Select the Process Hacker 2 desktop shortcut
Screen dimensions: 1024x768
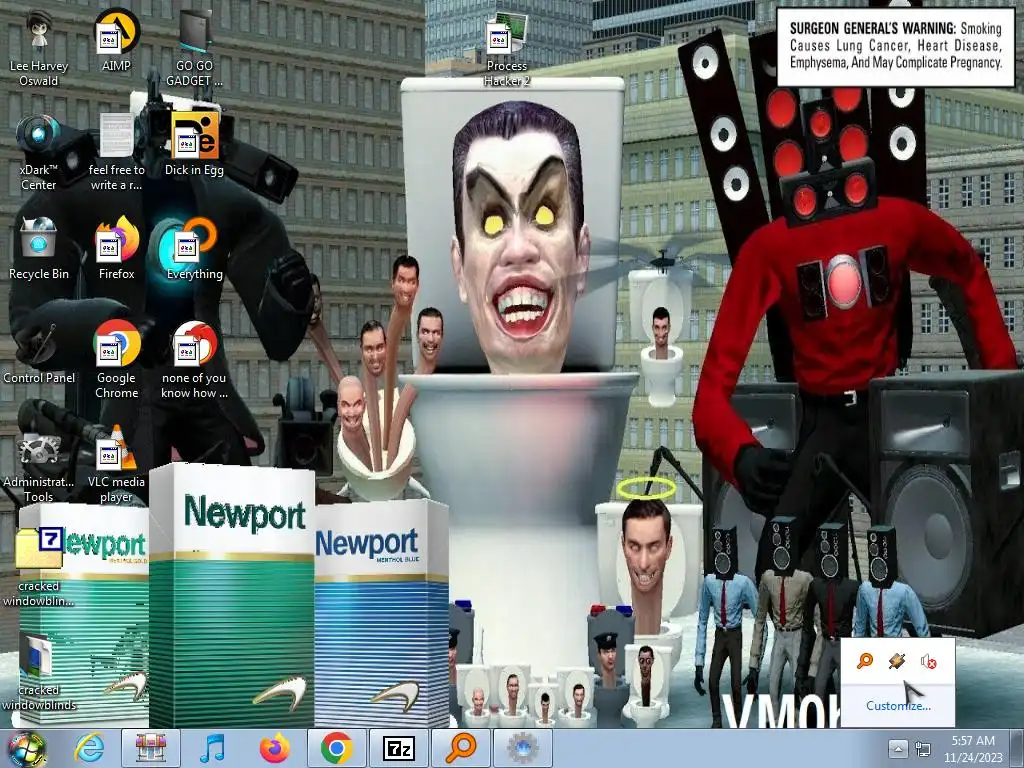(507, 49)
